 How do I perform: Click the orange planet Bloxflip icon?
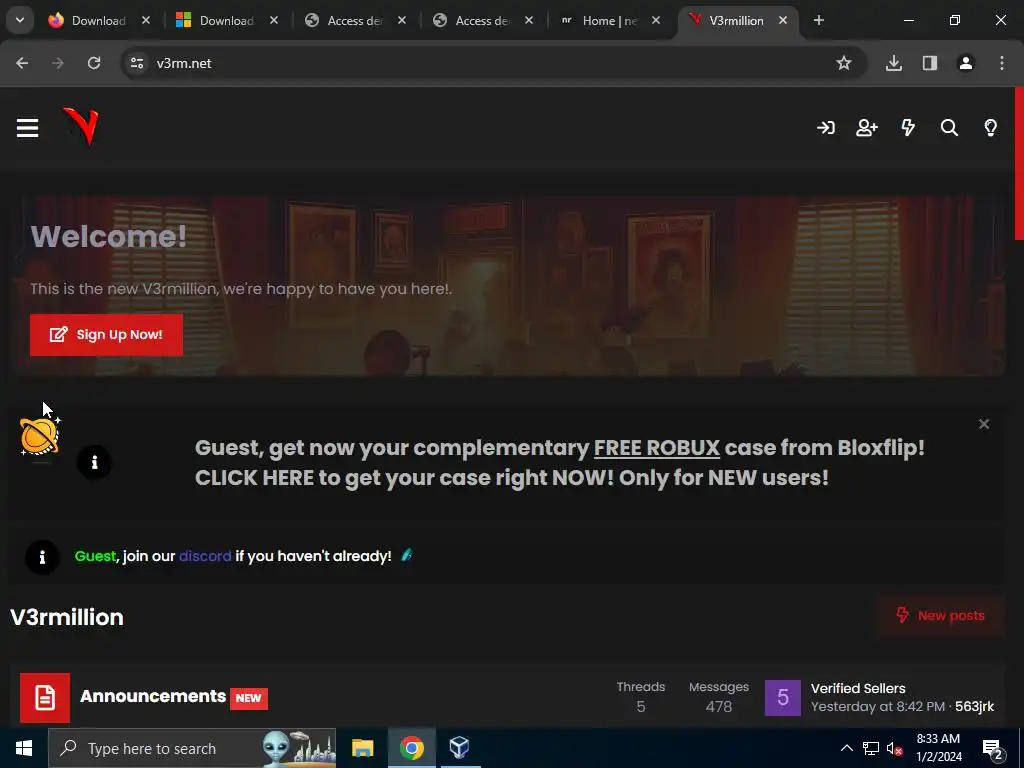(x=40, y=436)
